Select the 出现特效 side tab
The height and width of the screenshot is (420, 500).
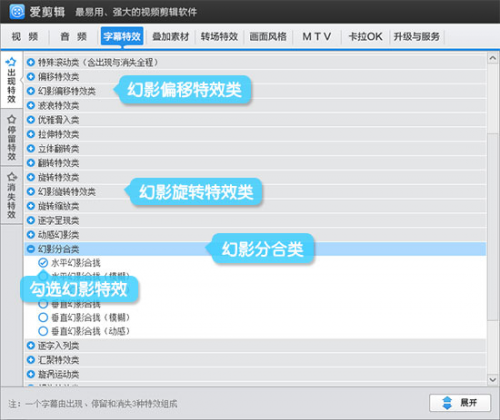(11, 80)
